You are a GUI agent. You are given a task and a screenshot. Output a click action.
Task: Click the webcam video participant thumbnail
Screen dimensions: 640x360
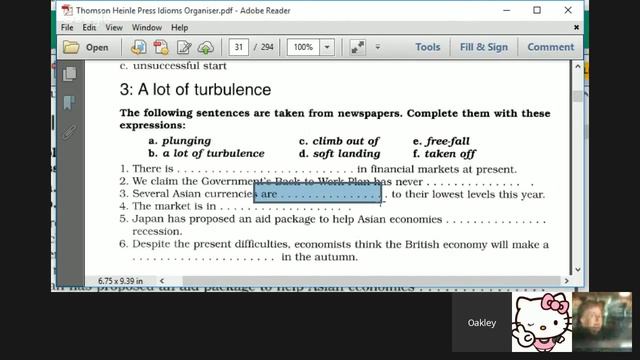(602, 322)
